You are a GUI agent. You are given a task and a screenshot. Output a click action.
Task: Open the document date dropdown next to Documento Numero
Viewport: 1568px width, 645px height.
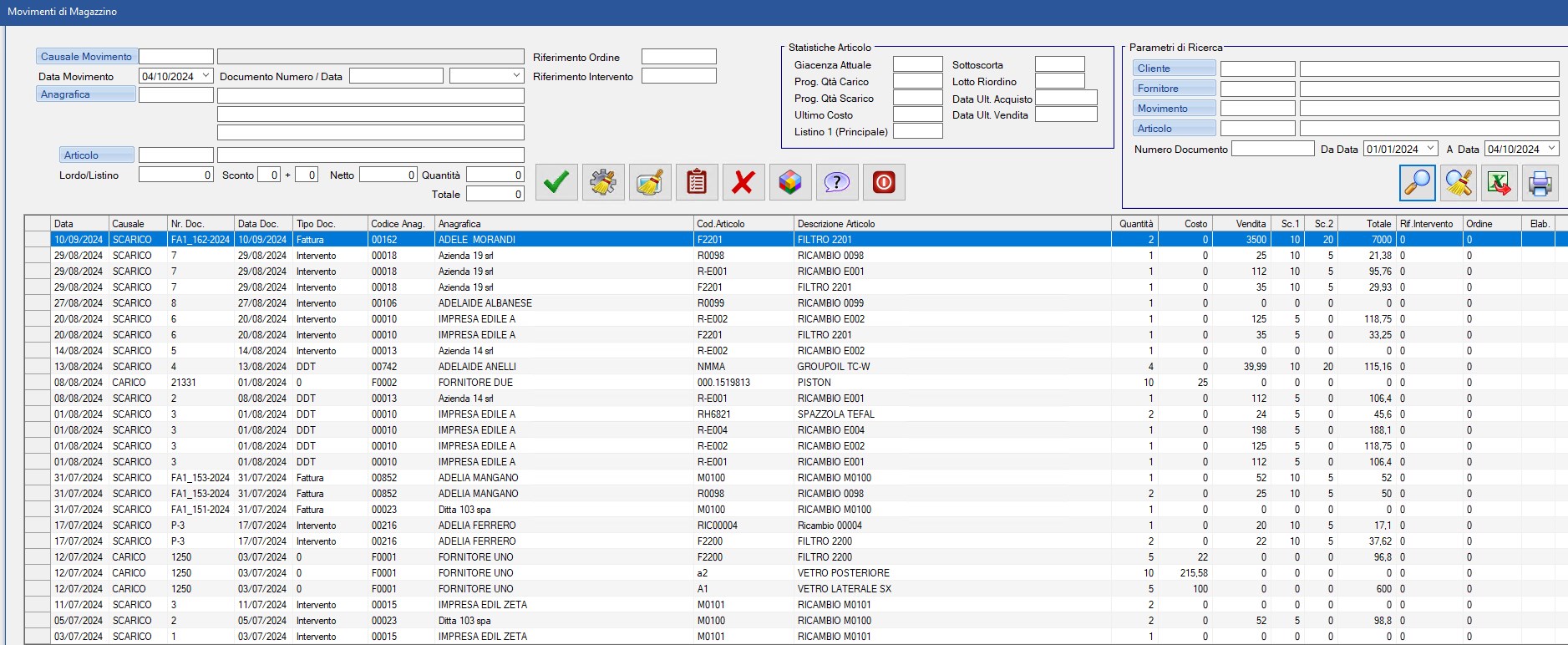pos(516,76)
